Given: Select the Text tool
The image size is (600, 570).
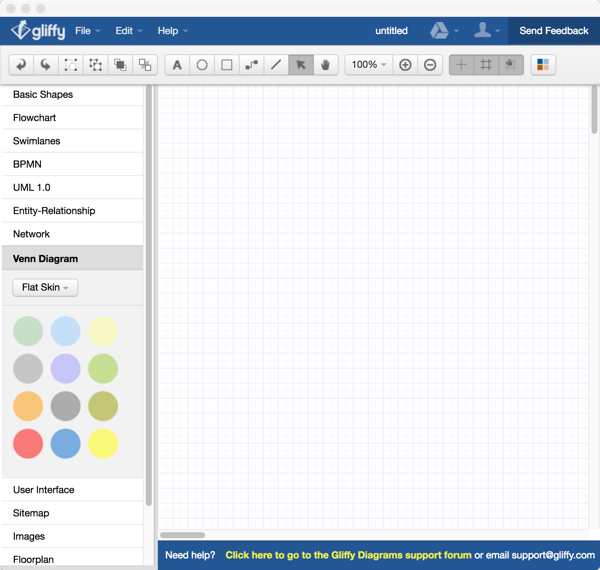Looking at the screenshot, I should (177, 65).
